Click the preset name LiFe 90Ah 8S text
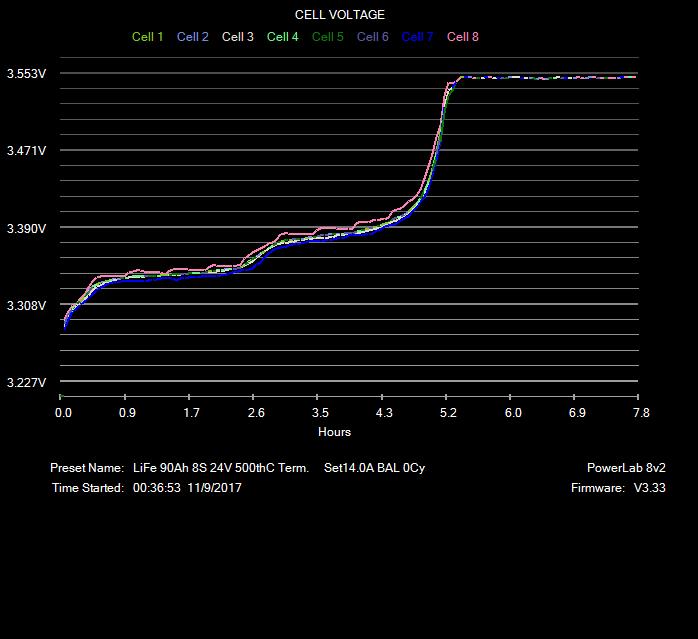This screenshot has width=698, height=639. [220, 468]
